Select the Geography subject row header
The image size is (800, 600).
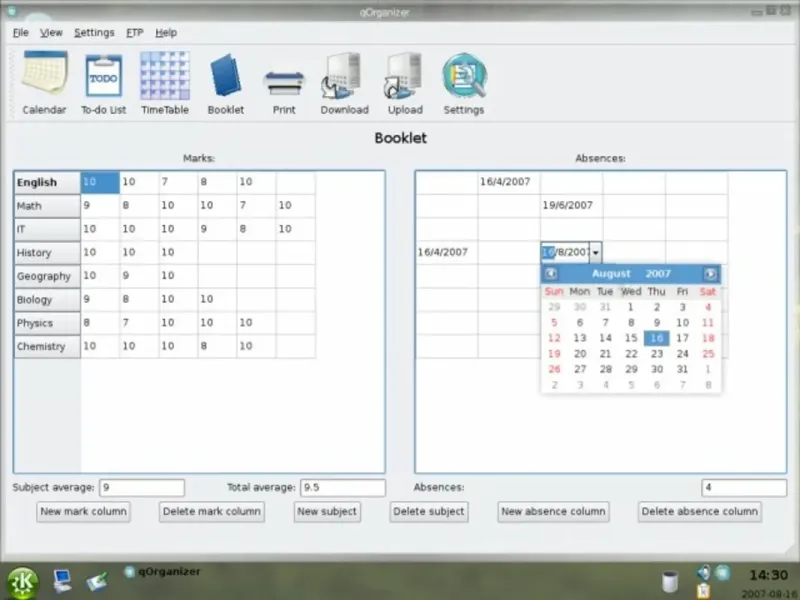[x=47, y=277]
